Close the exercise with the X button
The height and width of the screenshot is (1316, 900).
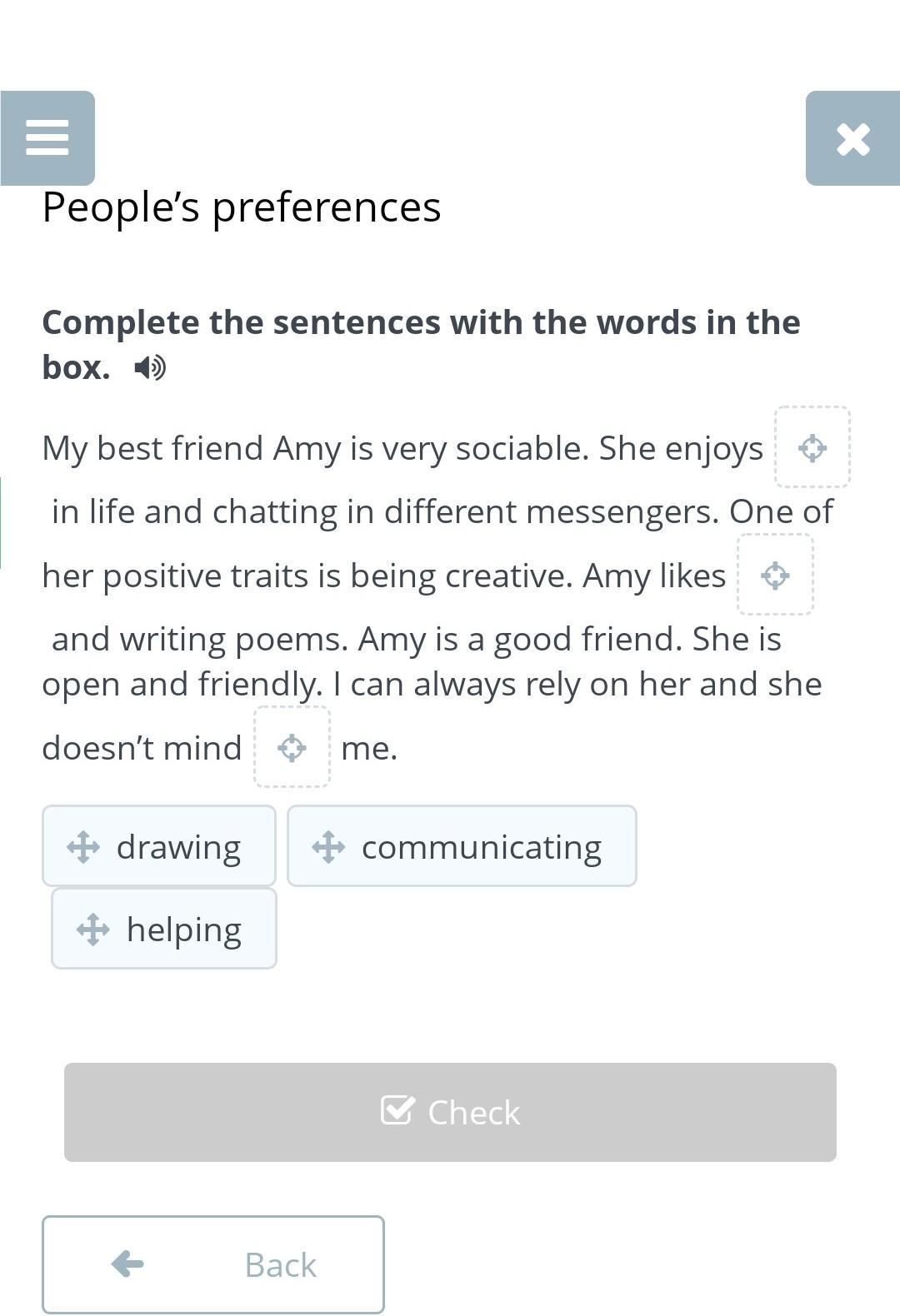tap(852, 138)
